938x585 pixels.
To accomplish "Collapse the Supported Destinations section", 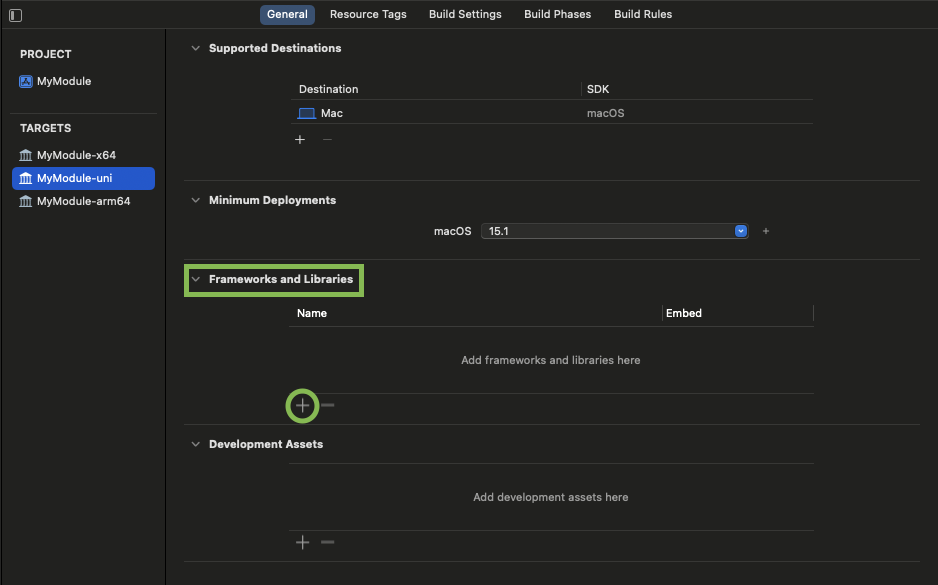I will pyautogui.click(x=196, y=48).
